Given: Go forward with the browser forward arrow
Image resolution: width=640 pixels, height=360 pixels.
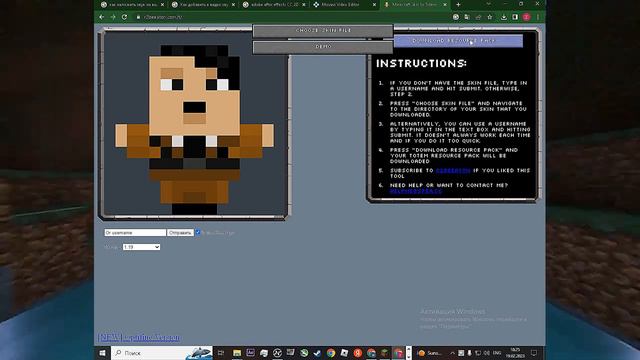Looking at the screenshot, I should (113, 17).
